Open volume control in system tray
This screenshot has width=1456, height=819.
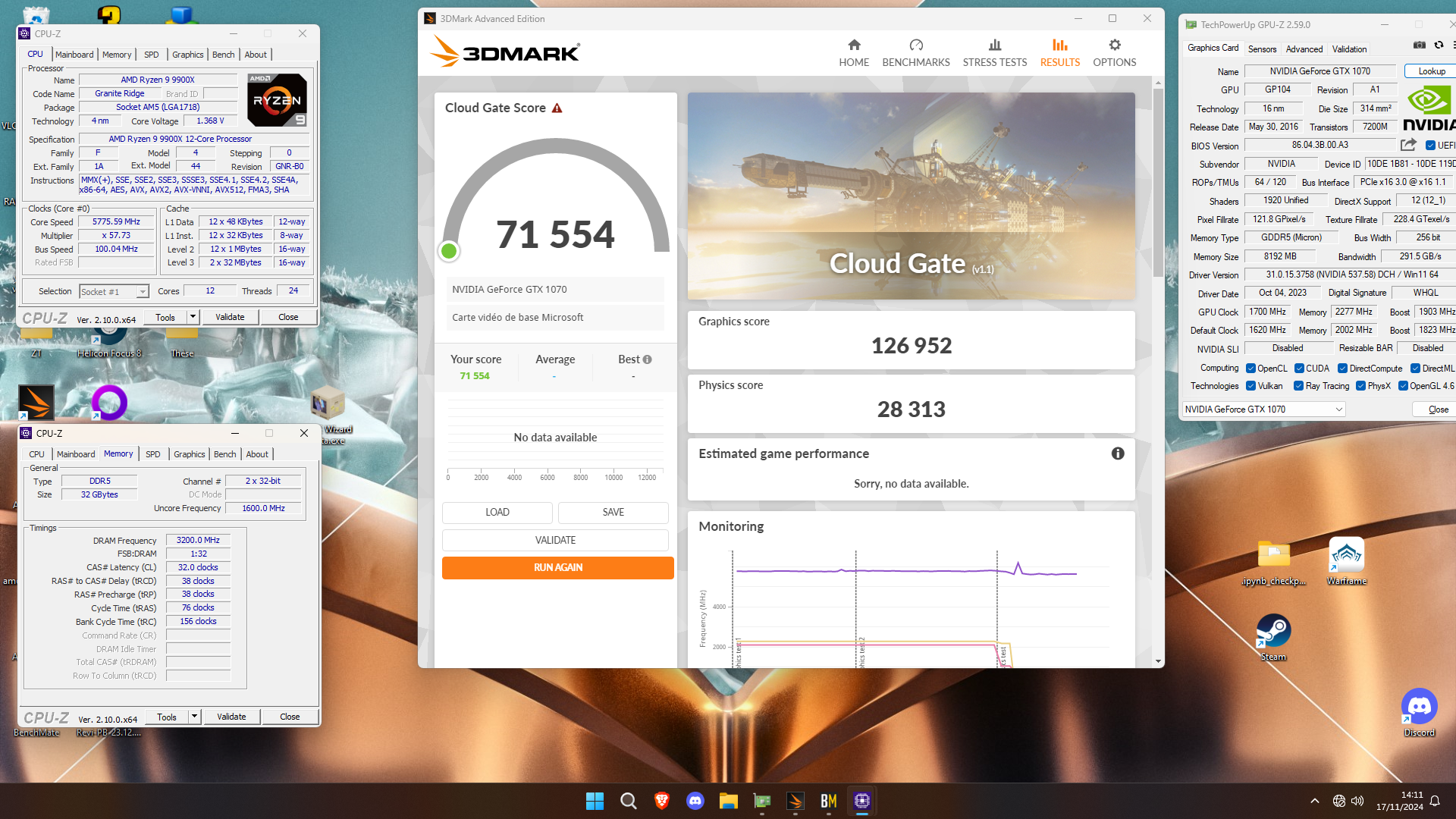point(1357,801)
